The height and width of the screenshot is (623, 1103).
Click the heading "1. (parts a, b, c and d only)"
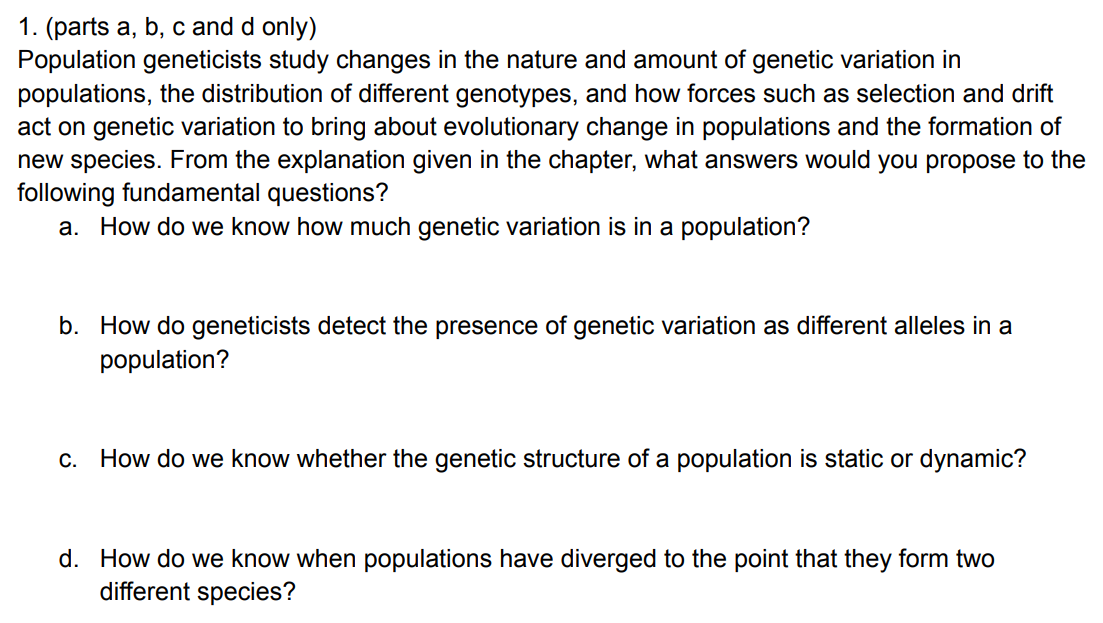[166, 28]
